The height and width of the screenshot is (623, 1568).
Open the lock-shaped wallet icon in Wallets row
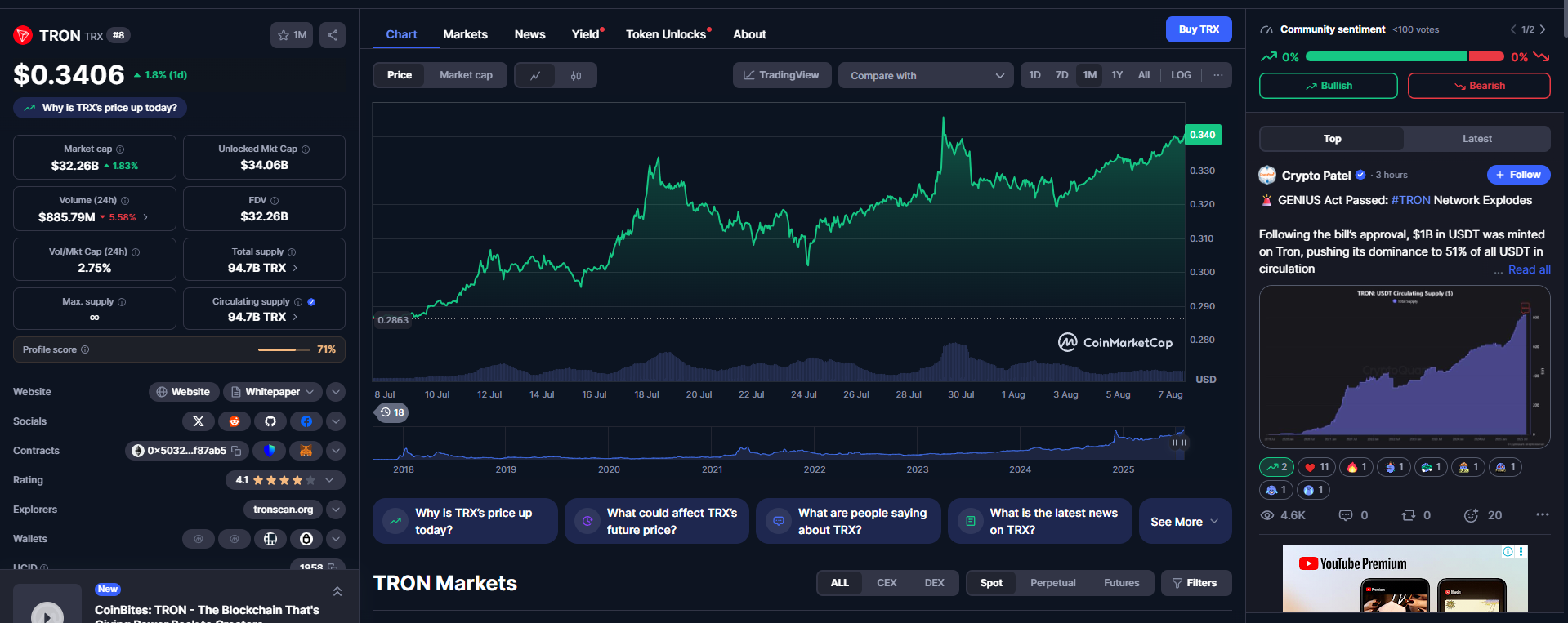tap(306, 539)
